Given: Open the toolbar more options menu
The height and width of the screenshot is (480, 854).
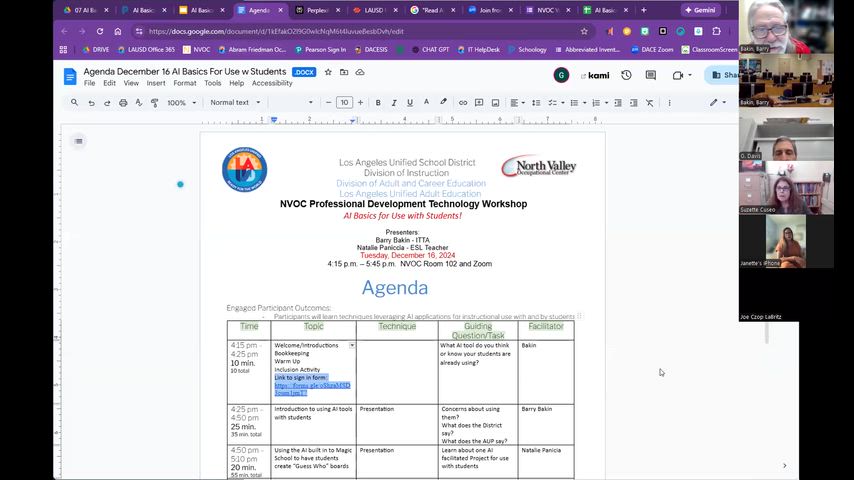Looking at the screenshot, I should pos(669,102).
